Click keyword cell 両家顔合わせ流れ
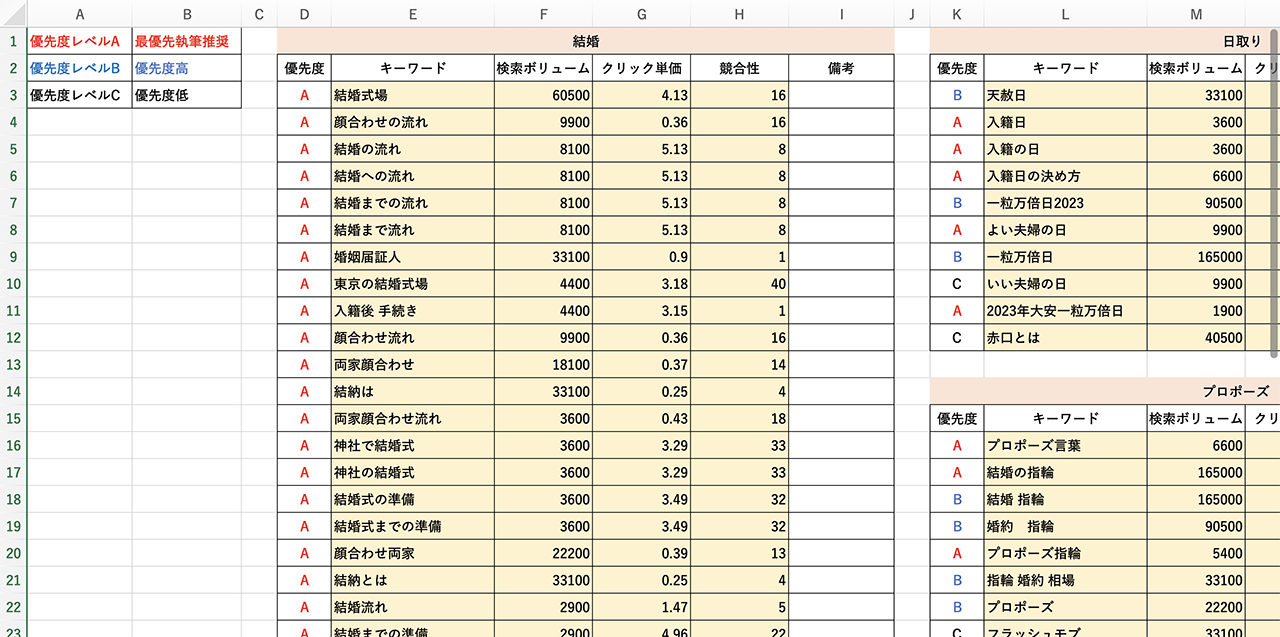This screenshot has width=1280, height=637. [413, 419]
